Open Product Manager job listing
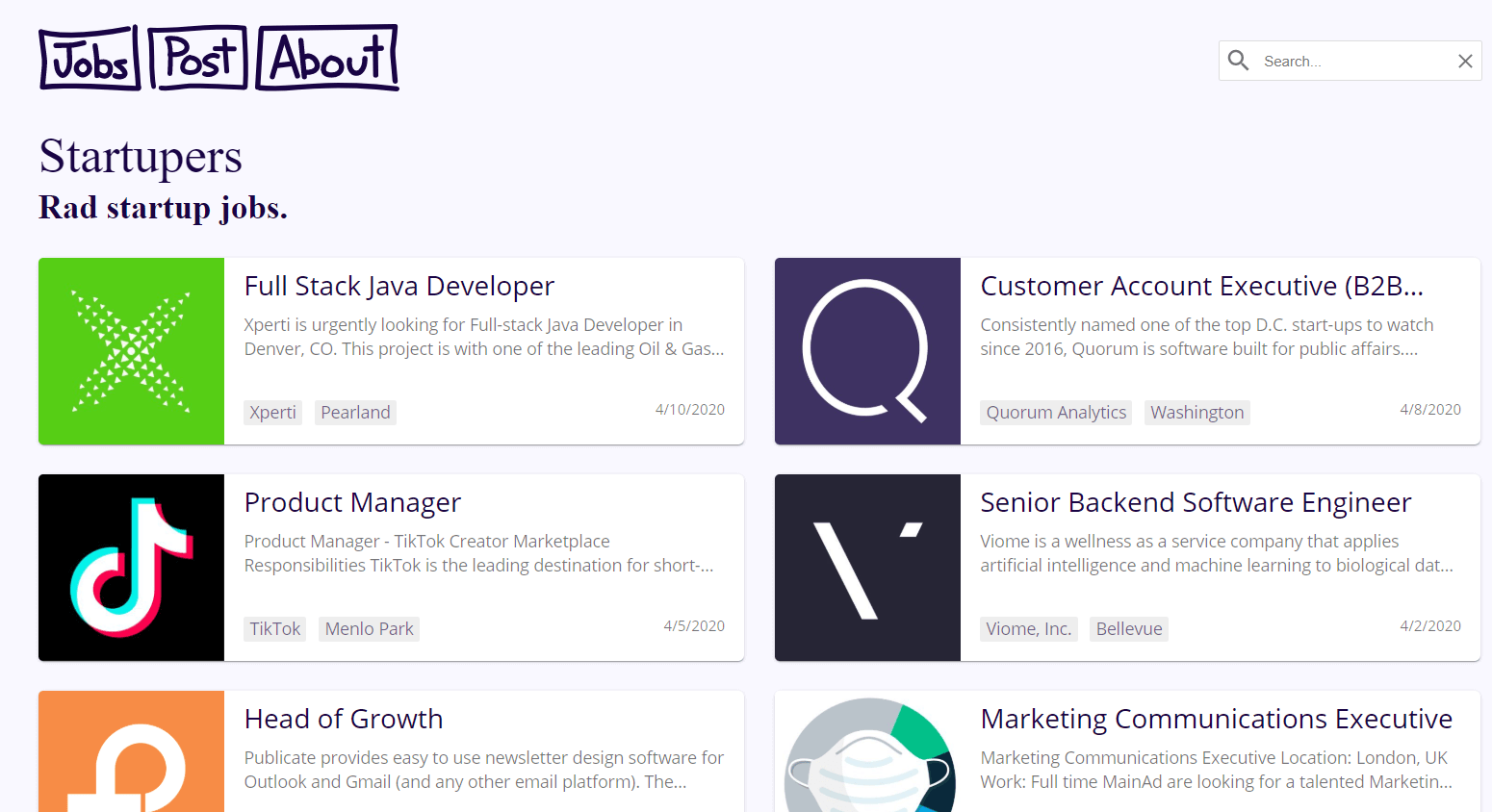 (x=352, y=502)
